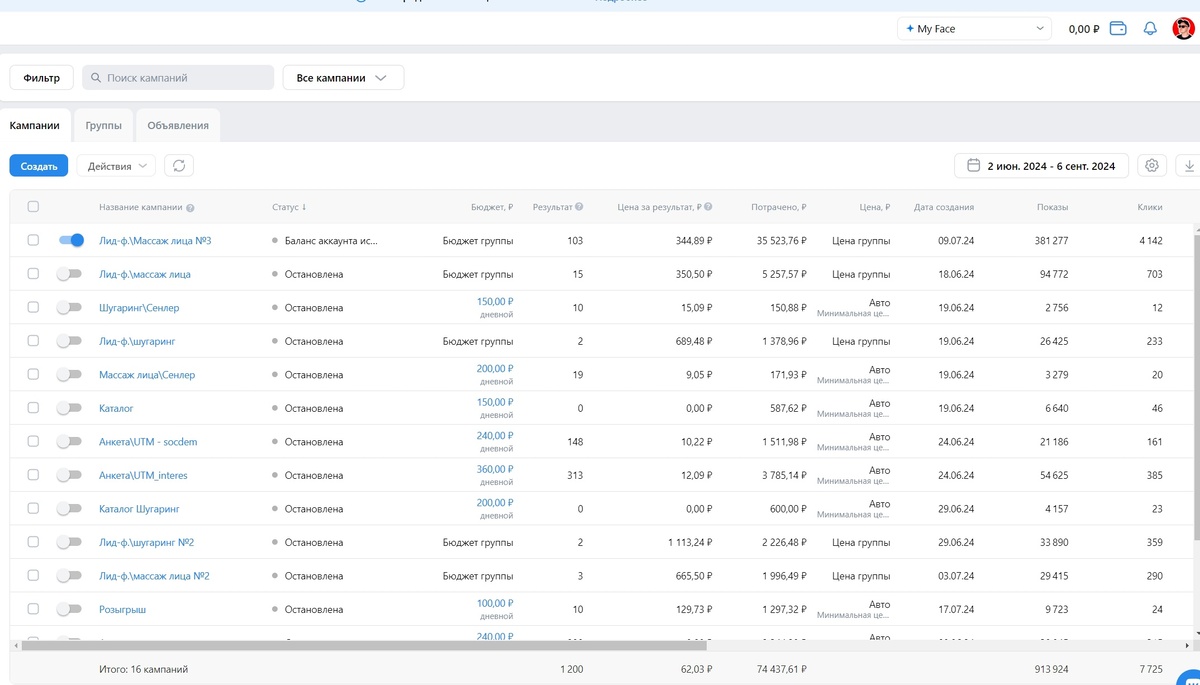Viewport: 1200px width, 685px height.
Task: Edit 150,00 ₽ budget of Шугаринг\Сенлер
Action: [495, 302]
